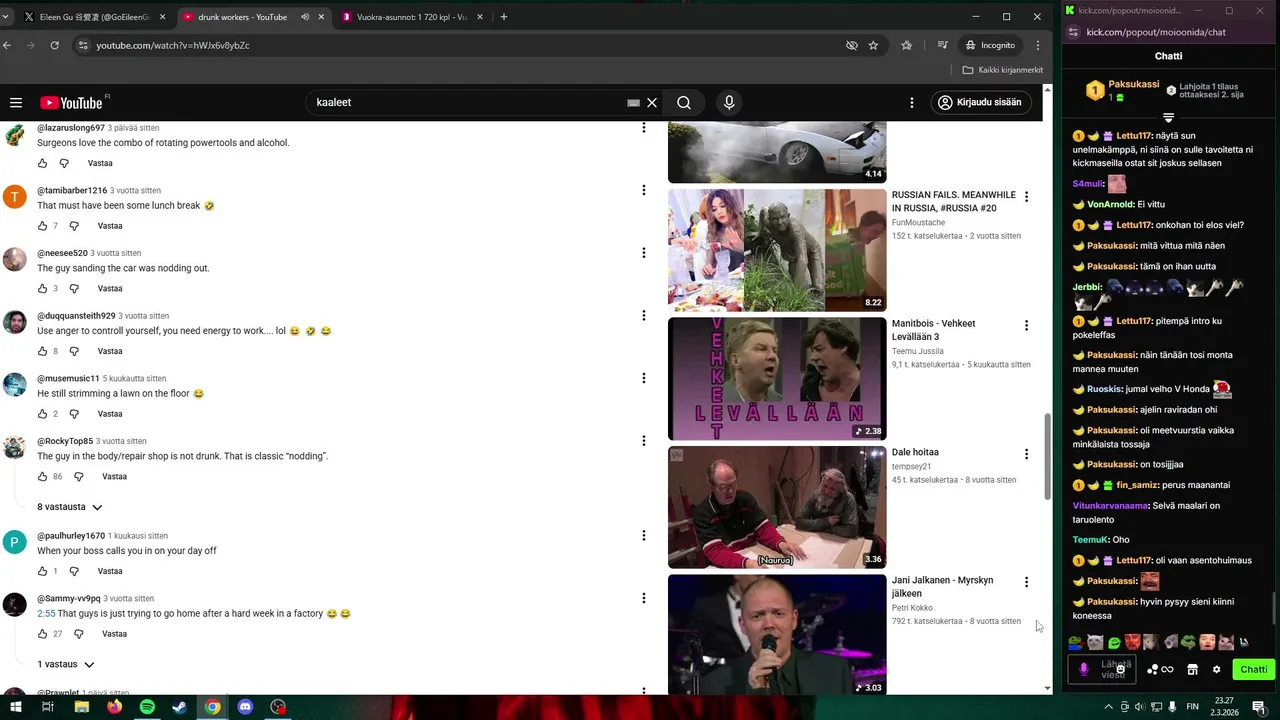Expand the Kick chat leaderboard arrow
This screenshot has height=720, width=1280.
point(1168,118)
